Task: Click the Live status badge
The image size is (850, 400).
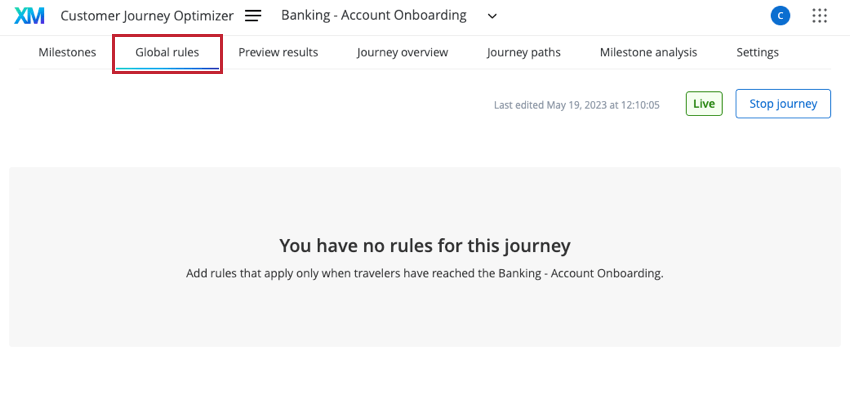Action: [704, 104]
